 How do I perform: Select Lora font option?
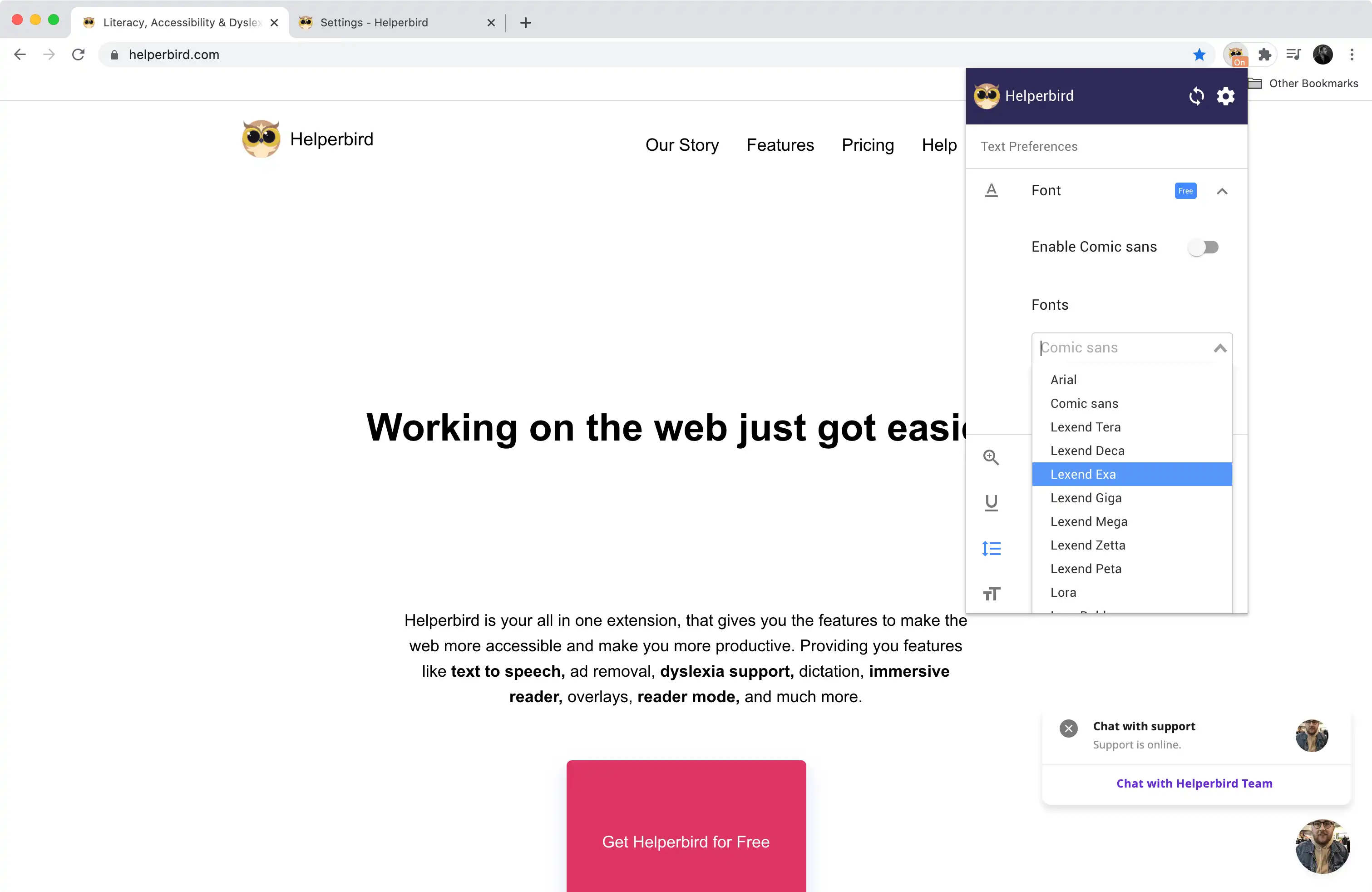[x=1132, y=593]
